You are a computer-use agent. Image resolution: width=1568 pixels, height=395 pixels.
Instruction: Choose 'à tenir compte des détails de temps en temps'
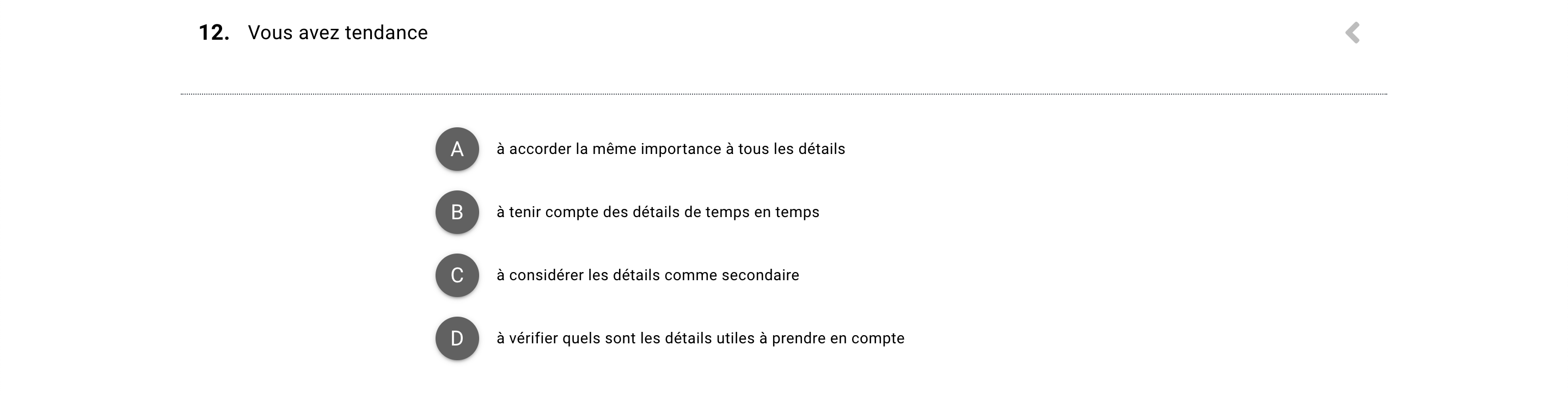(x=657, y=212)
